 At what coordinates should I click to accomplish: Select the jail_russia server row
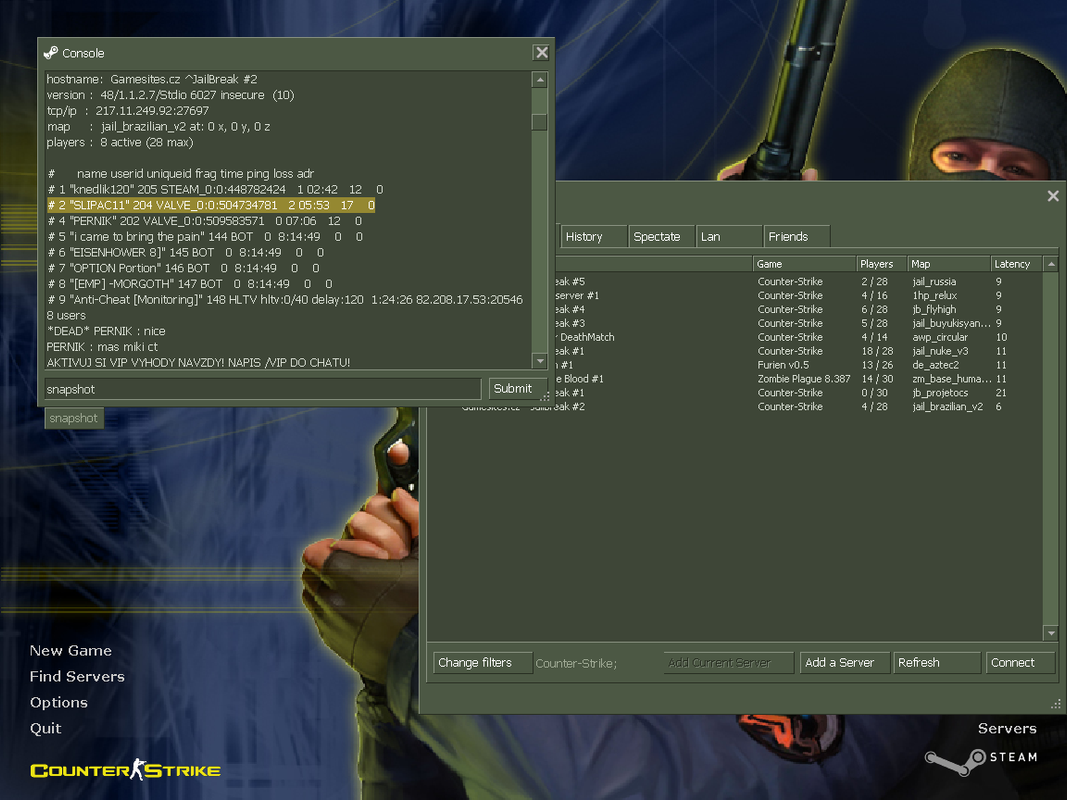click(x=798, y=282)
